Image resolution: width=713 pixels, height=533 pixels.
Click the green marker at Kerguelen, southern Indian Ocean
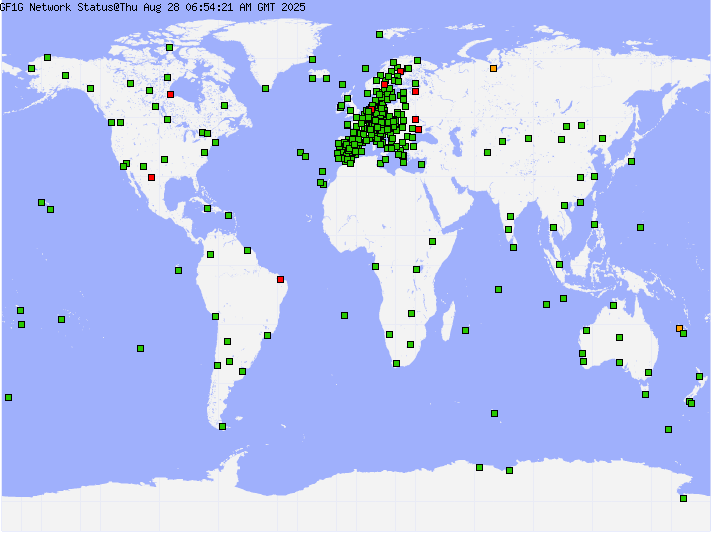pyautogui.click(x=495, y=413)
